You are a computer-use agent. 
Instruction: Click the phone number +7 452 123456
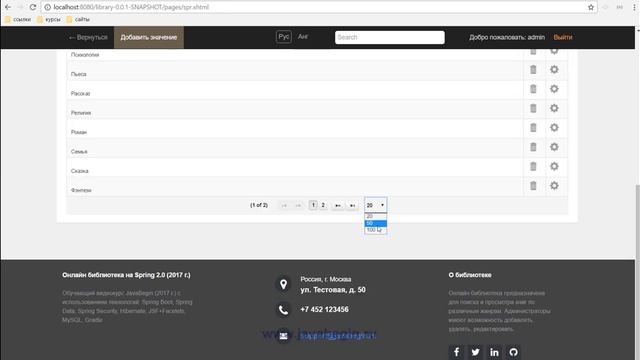tap(324, 309)
